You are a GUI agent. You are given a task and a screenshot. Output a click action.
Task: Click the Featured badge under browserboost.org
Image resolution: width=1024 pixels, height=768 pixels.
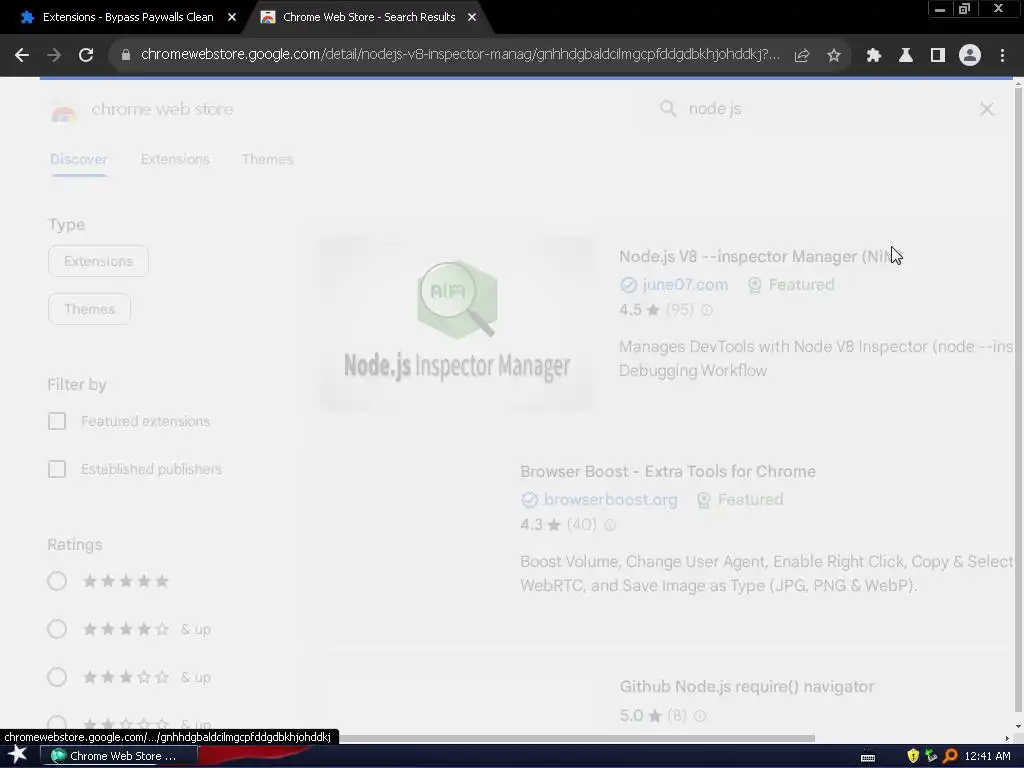click(x=741, y=500)
